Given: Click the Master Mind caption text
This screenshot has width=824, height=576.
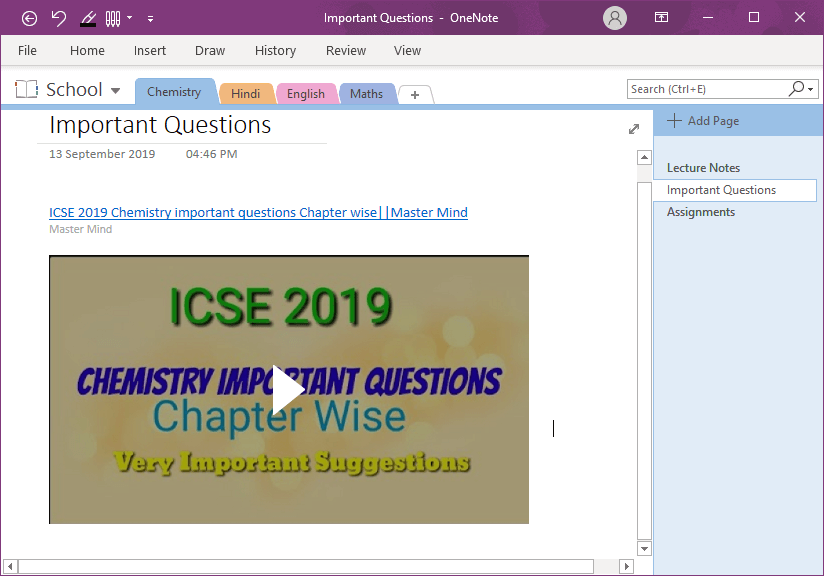Looking at the screenshot, I should pos(80,229).
